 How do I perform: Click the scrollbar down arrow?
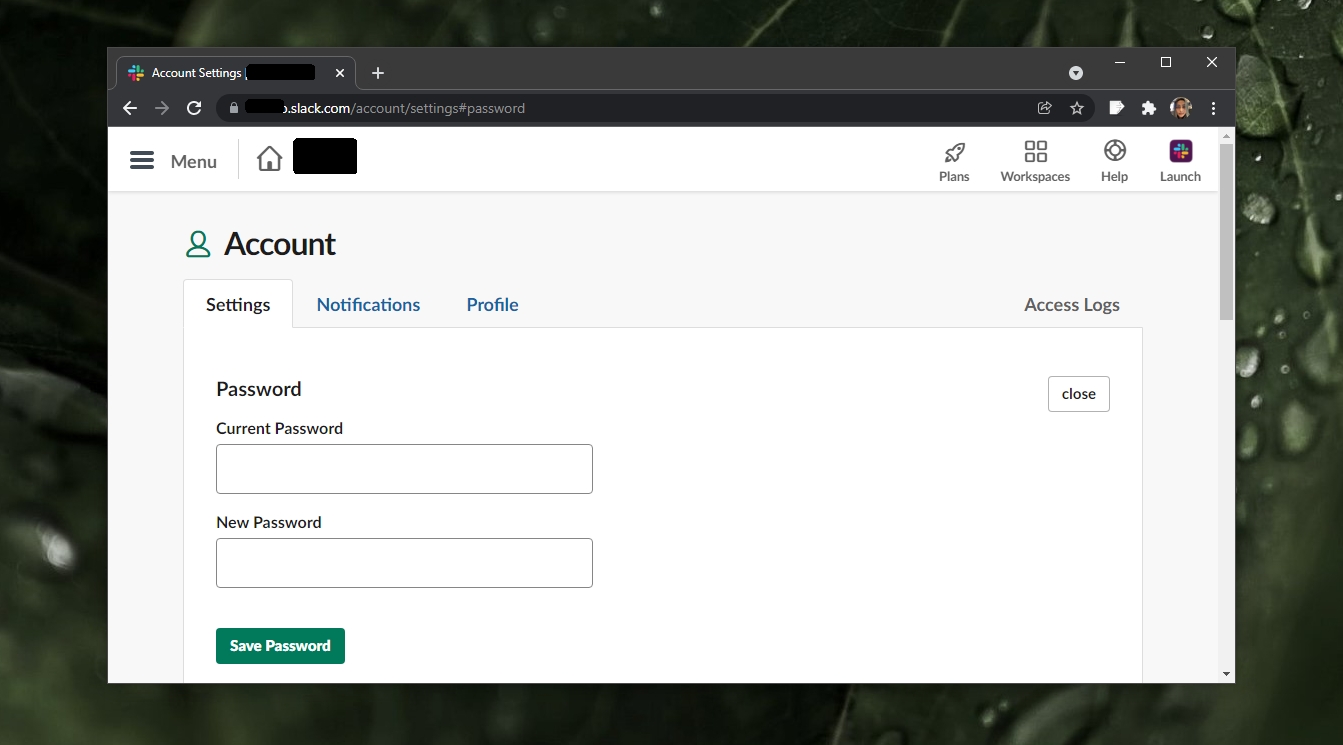pos(1227,675)
